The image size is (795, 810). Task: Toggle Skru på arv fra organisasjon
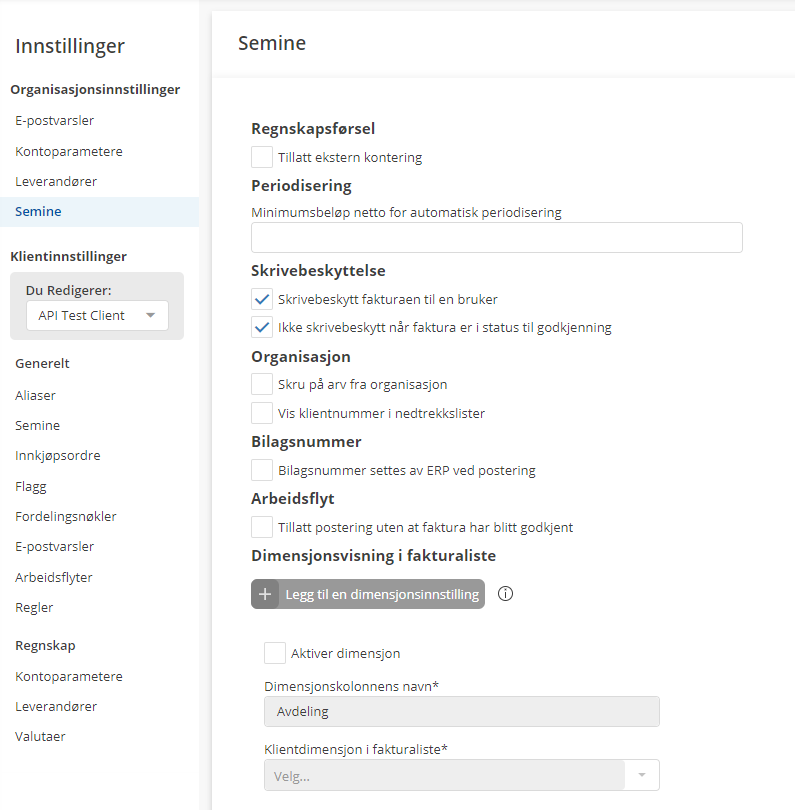click(262, 384)
